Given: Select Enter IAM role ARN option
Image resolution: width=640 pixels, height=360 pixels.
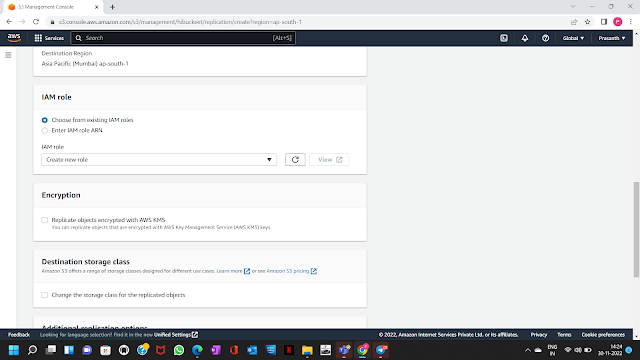Looking at the screenshot, I should pyautogui.click(x=44, y=131).
